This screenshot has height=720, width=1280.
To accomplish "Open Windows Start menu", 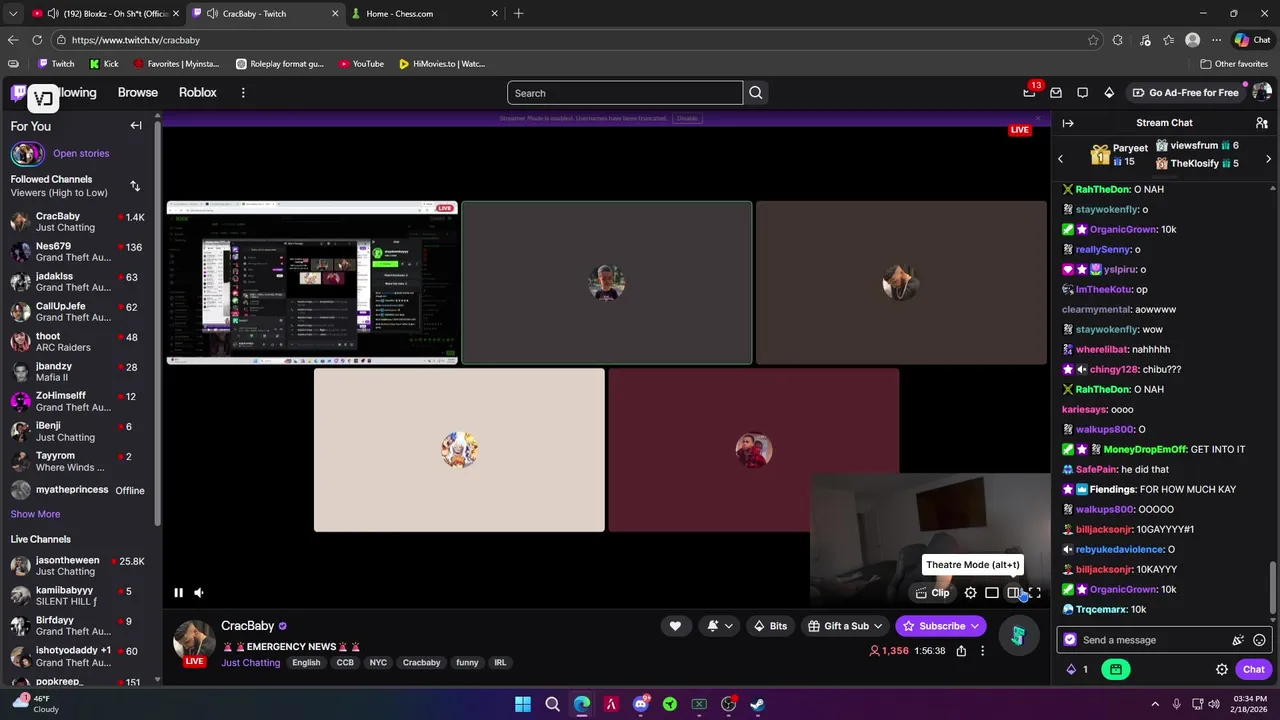I will pyautogui.click(x=523, y=704).
